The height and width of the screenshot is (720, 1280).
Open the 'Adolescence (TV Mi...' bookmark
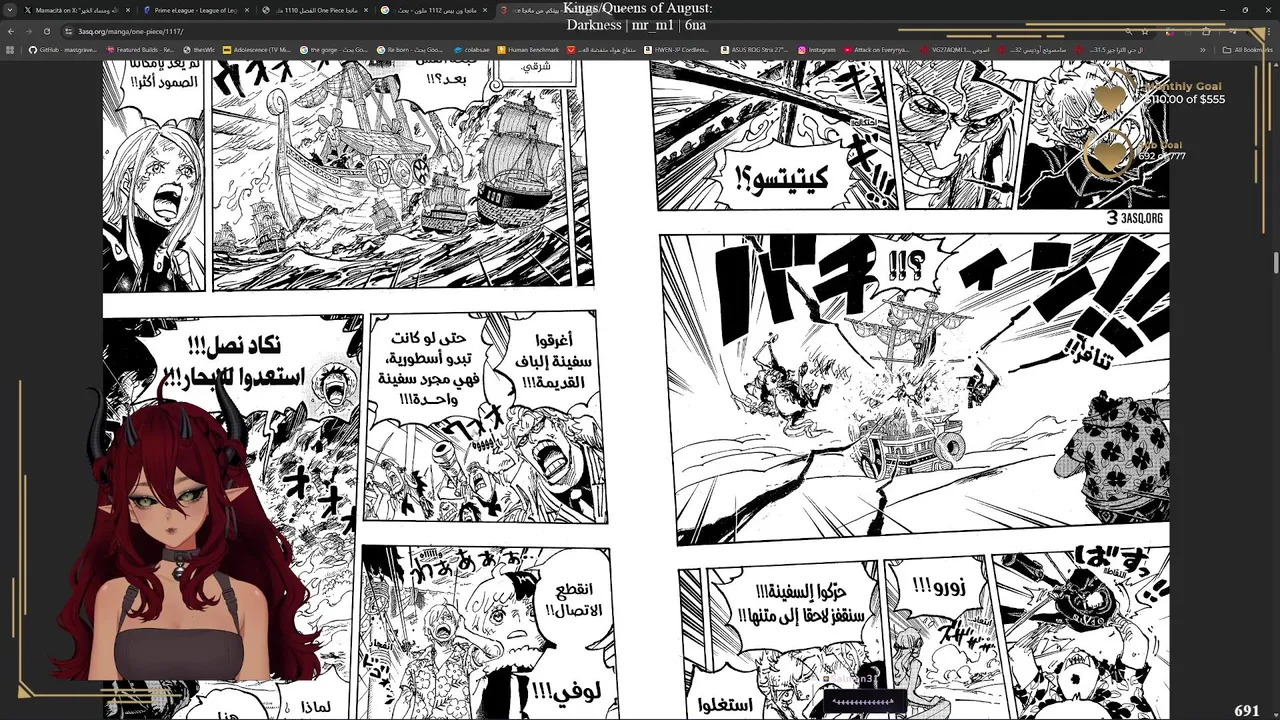(x=257, y=50)
